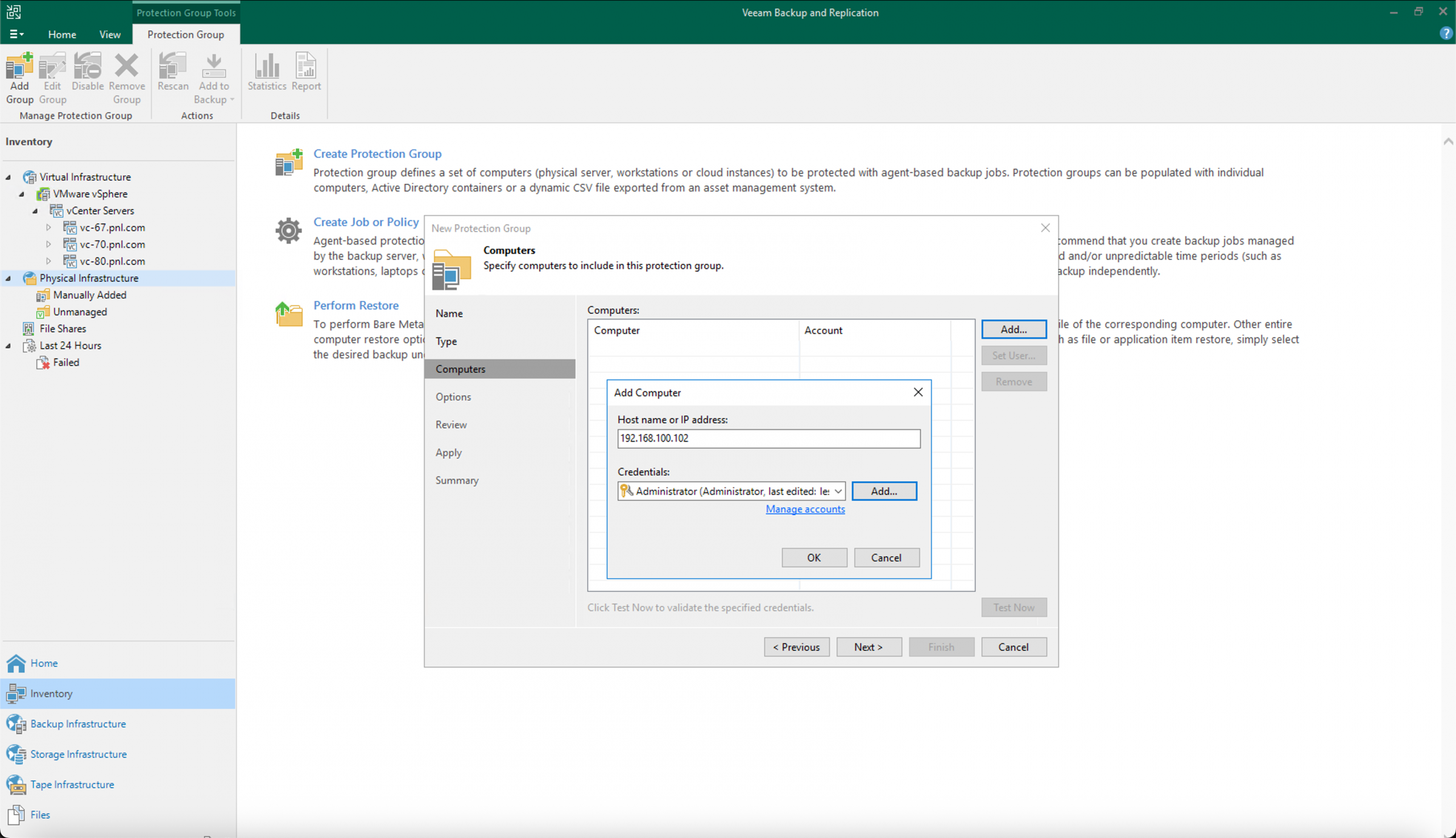Open the main application menu button
This screenshot has height=838, width=1456.
[16, 35]
